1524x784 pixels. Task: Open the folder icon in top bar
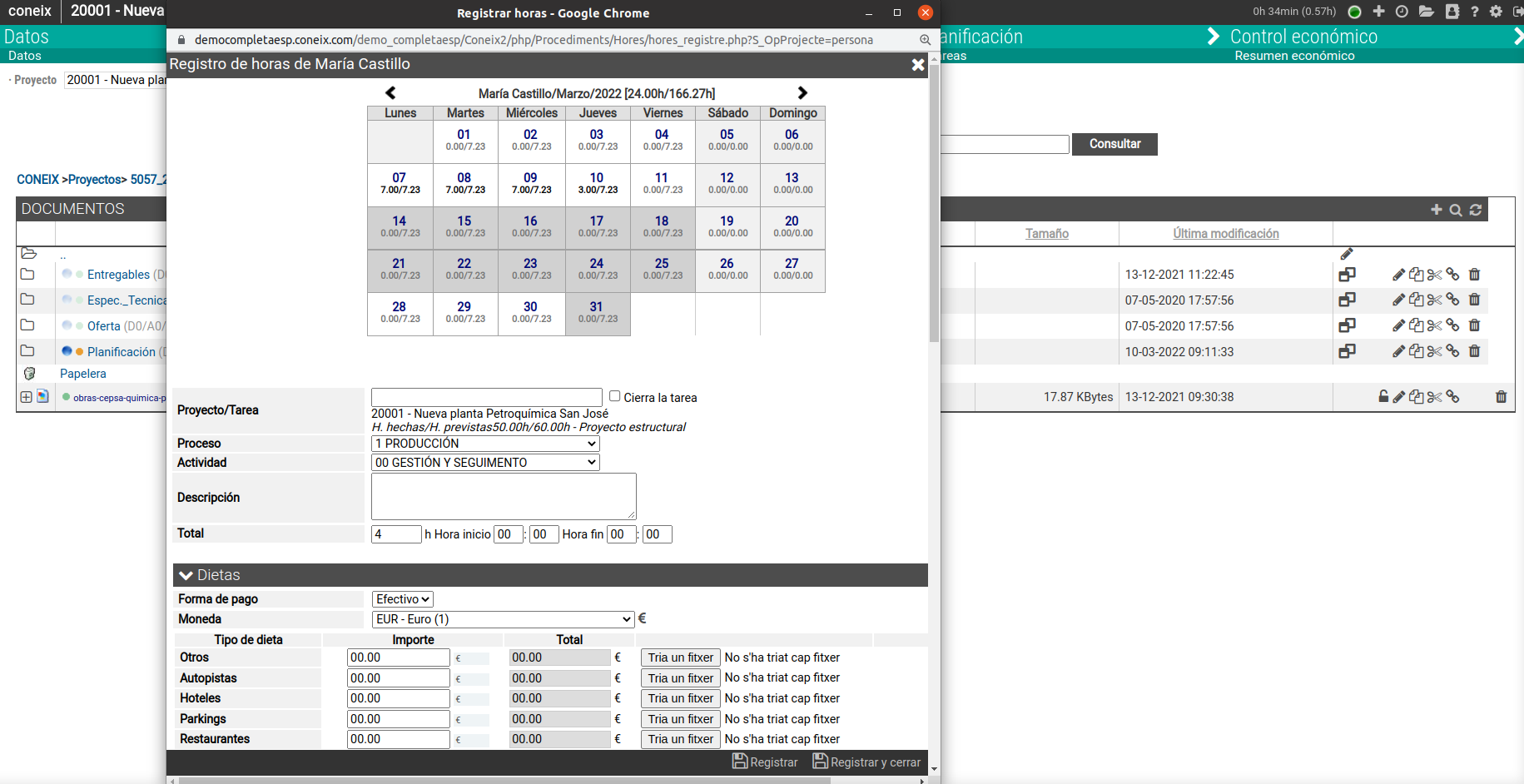(1427, 12)
